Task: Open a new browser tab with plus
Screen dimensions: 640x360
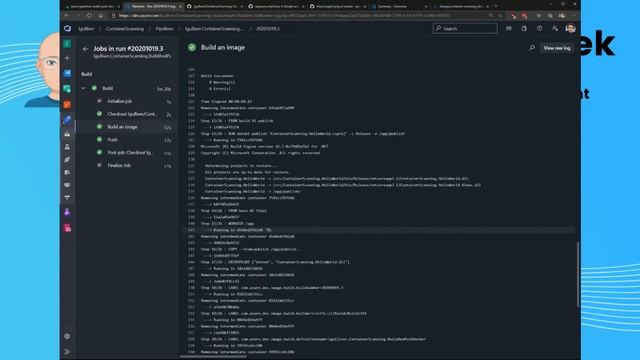Action: pyautogui.click(x=496, y=6)
